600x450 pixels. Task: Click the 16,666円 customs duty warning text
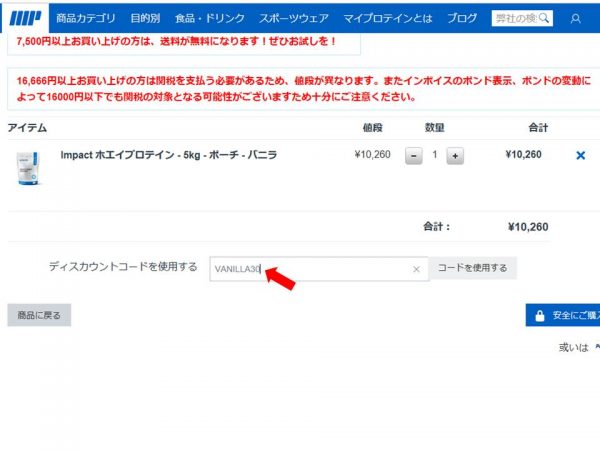click(304, 88)
